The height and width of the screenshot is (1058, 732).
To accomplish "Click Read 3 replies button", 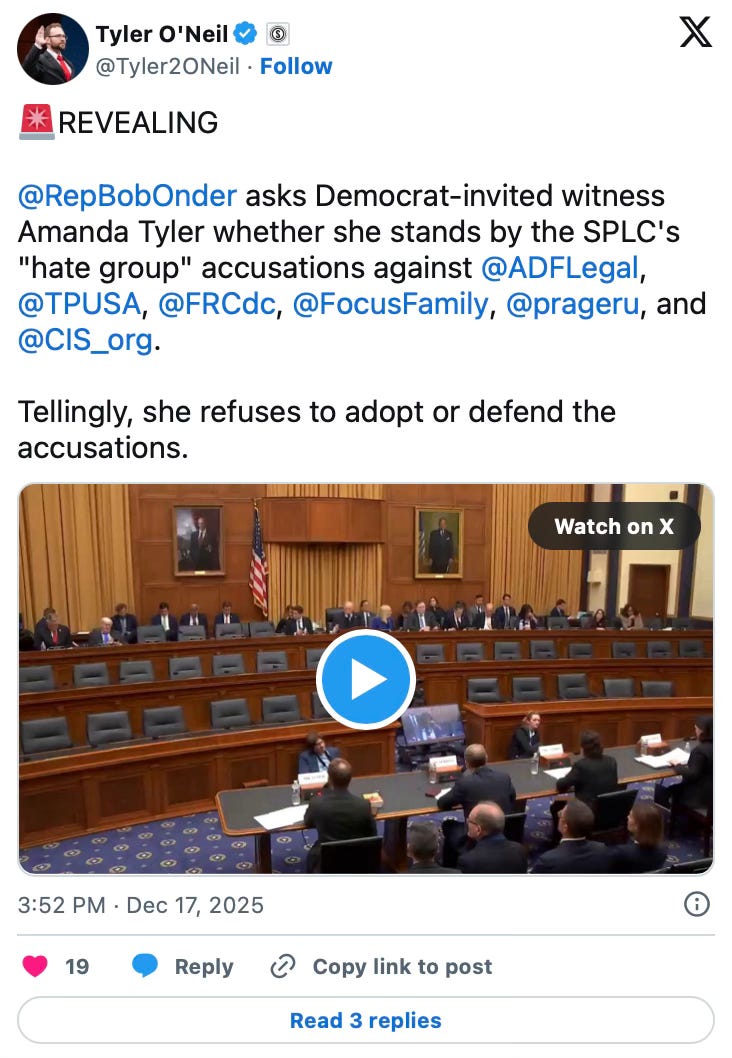I will click(366, 1020).
